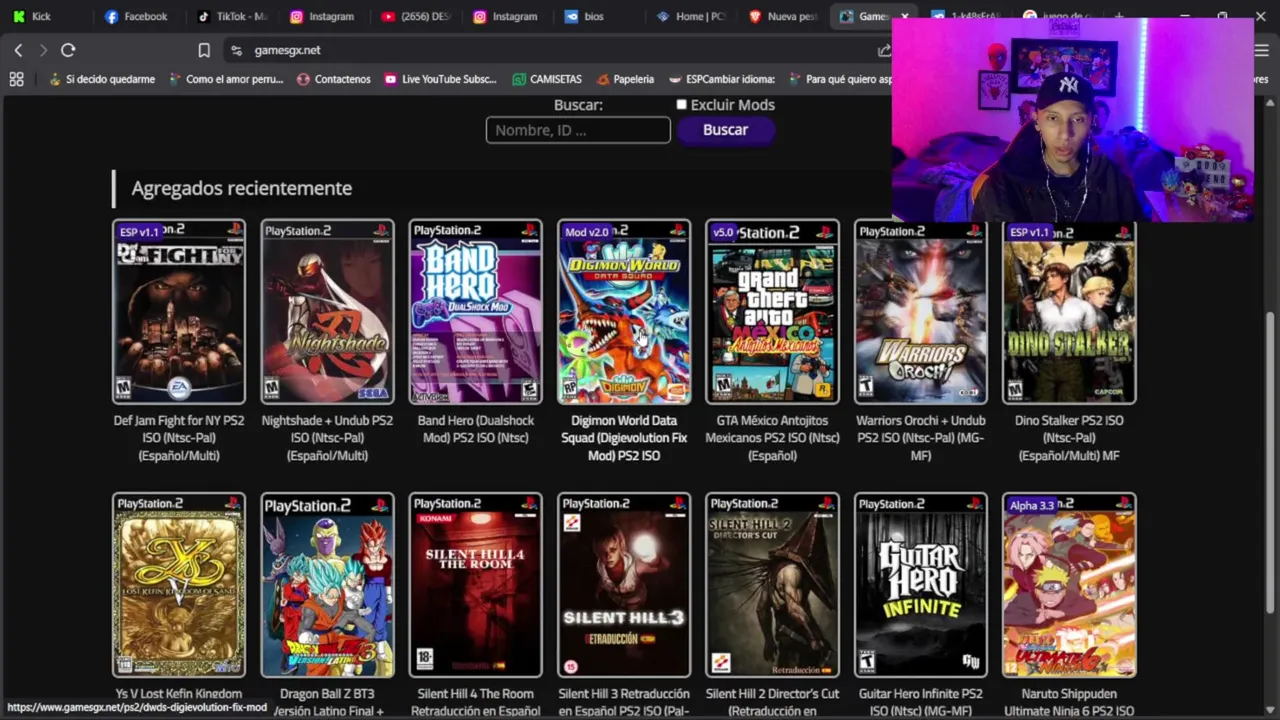Open the ESPCambiar idioma bookmark
This screenshot has width=1280, height=720.
(722, 79)
